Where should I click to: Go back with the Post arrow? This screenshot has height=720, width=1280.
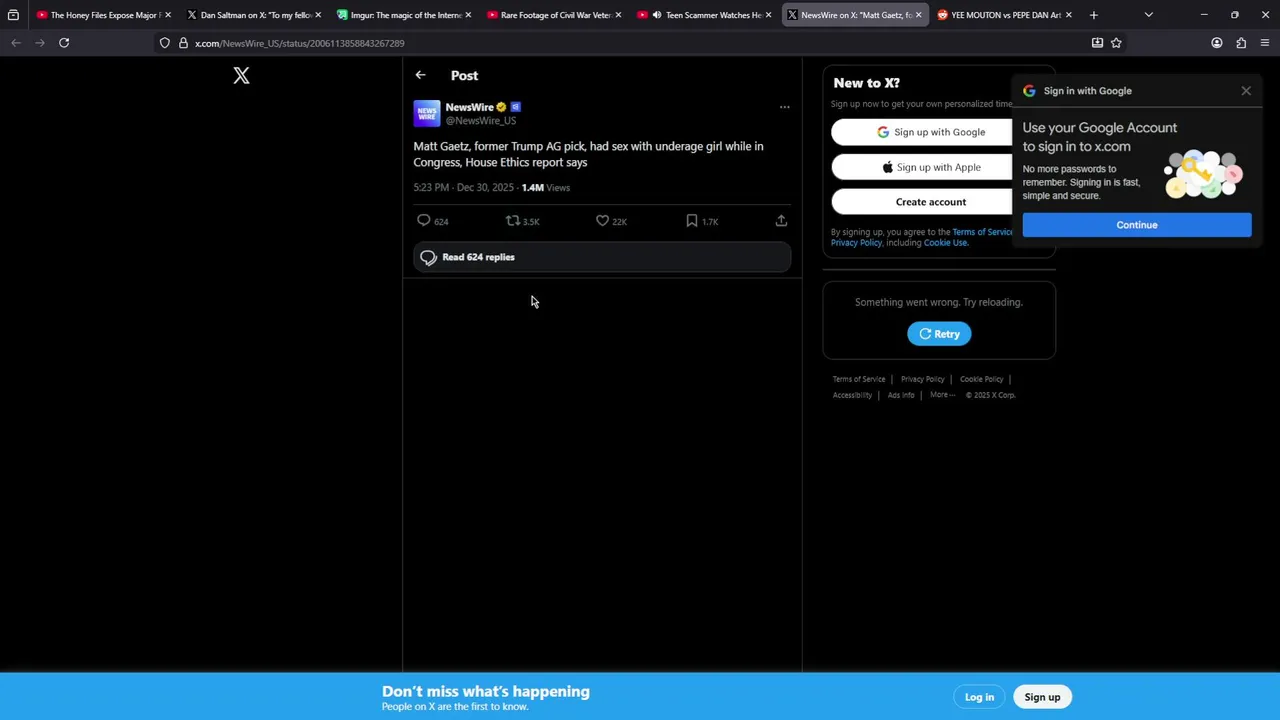(x=421, y=75)
